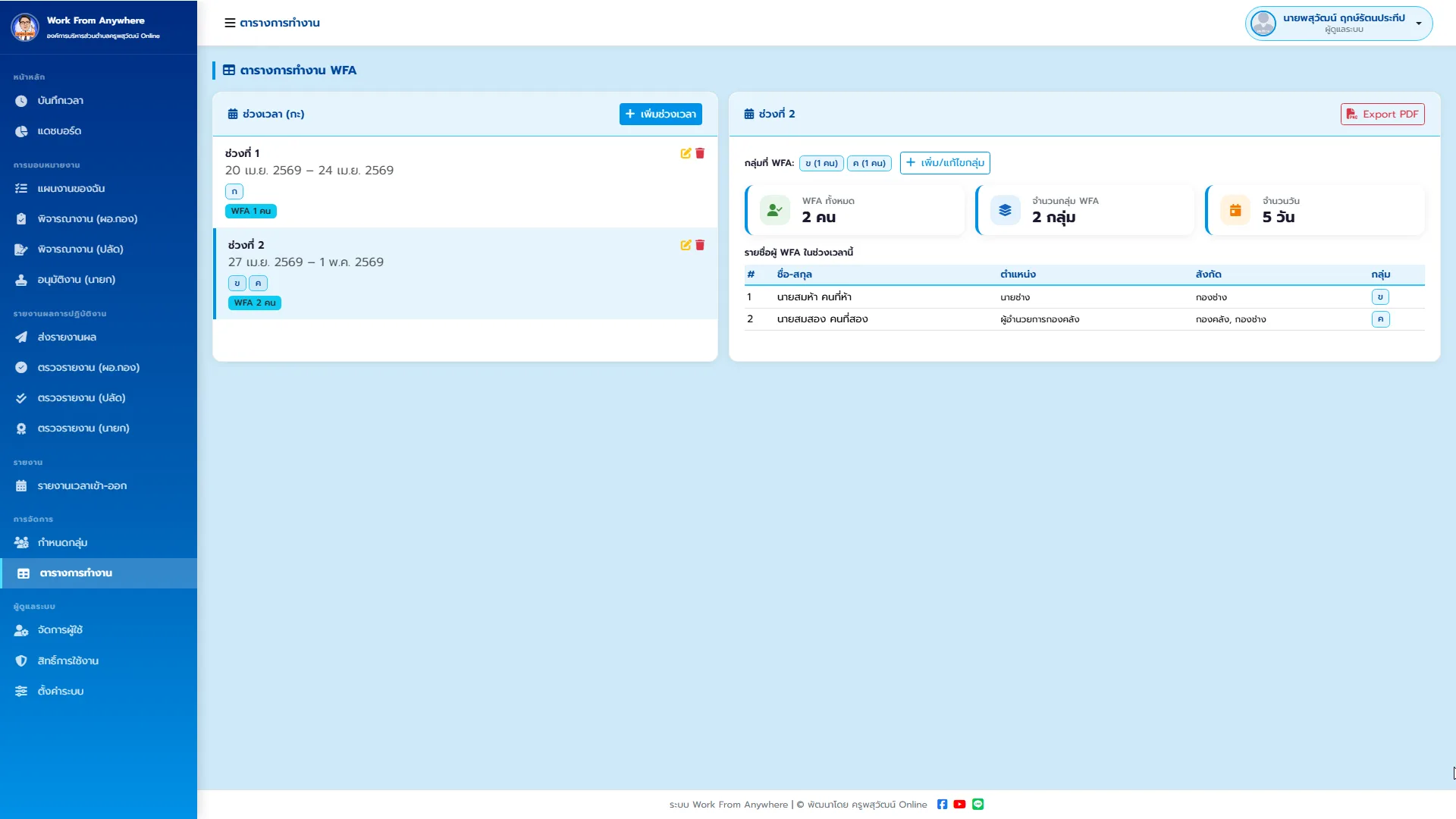Click the จำนวนวัน 5 วัน stat card
The height and width of the screenshot is (819, 1456).
click(x=1315, y=210)
